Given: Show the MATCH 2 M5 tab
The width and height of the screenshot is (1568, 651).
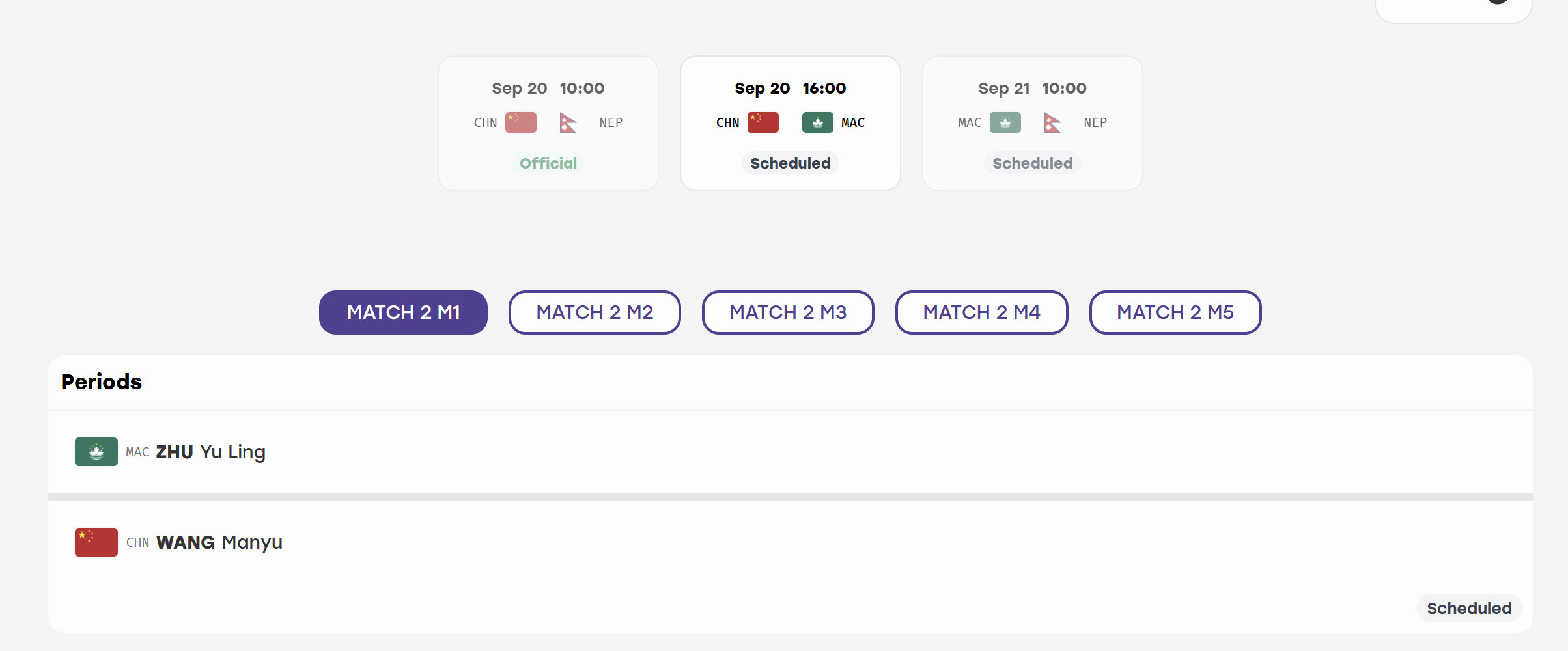Looking at the screenshot, I should [x=1175, y=312].
